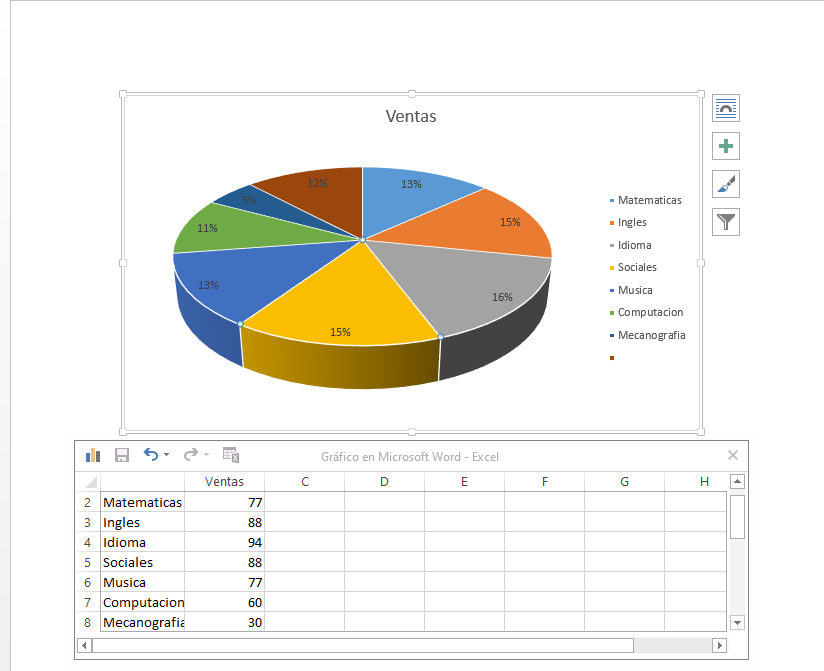The width and height of the screenshot is (824, 671).
Task: Select the Ingles legend entry
Action: click(628, 222)
